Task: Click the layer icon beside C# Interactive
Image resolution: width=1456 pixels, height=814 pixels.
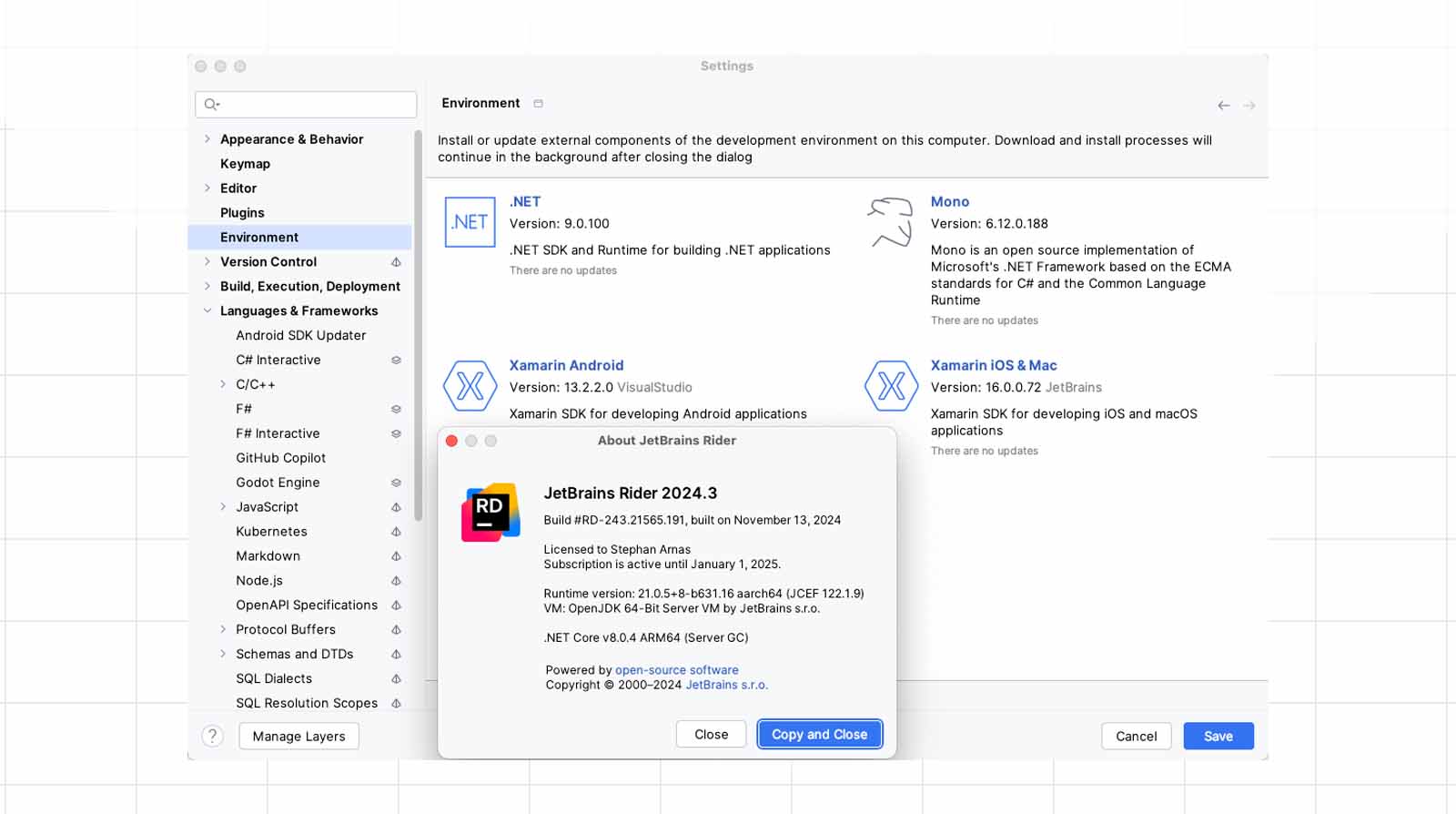Action: point(396,361)
